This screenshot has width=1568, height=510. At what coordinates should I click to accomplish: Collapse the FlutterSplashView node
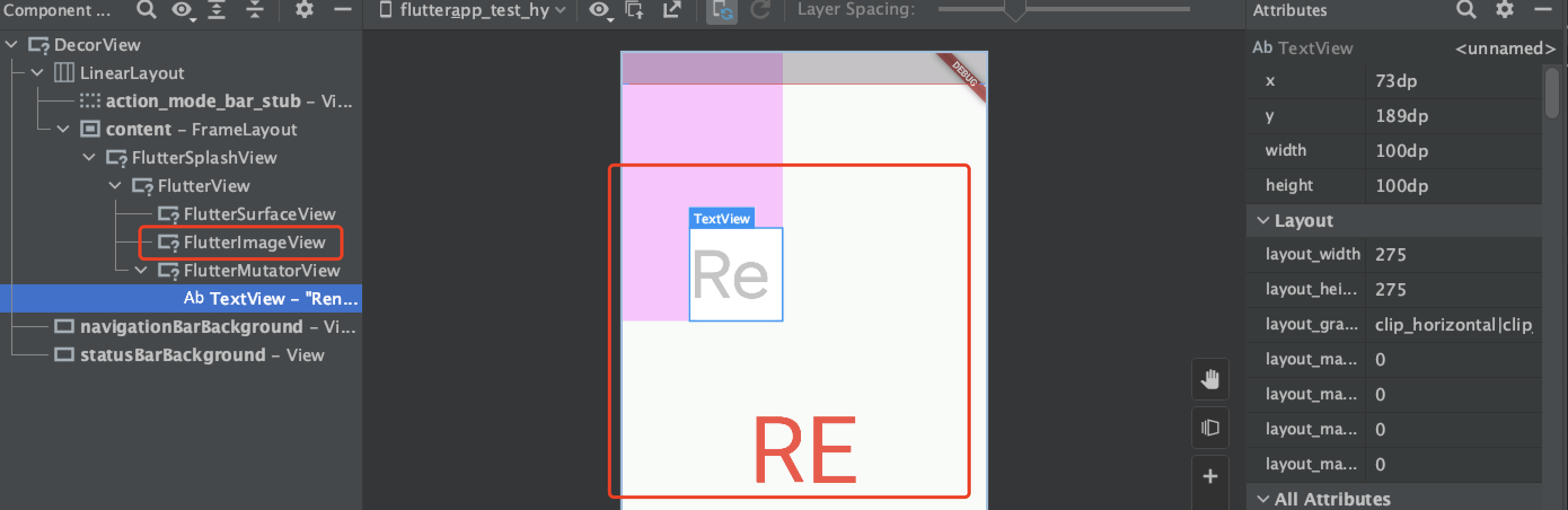tap(90, 157)
